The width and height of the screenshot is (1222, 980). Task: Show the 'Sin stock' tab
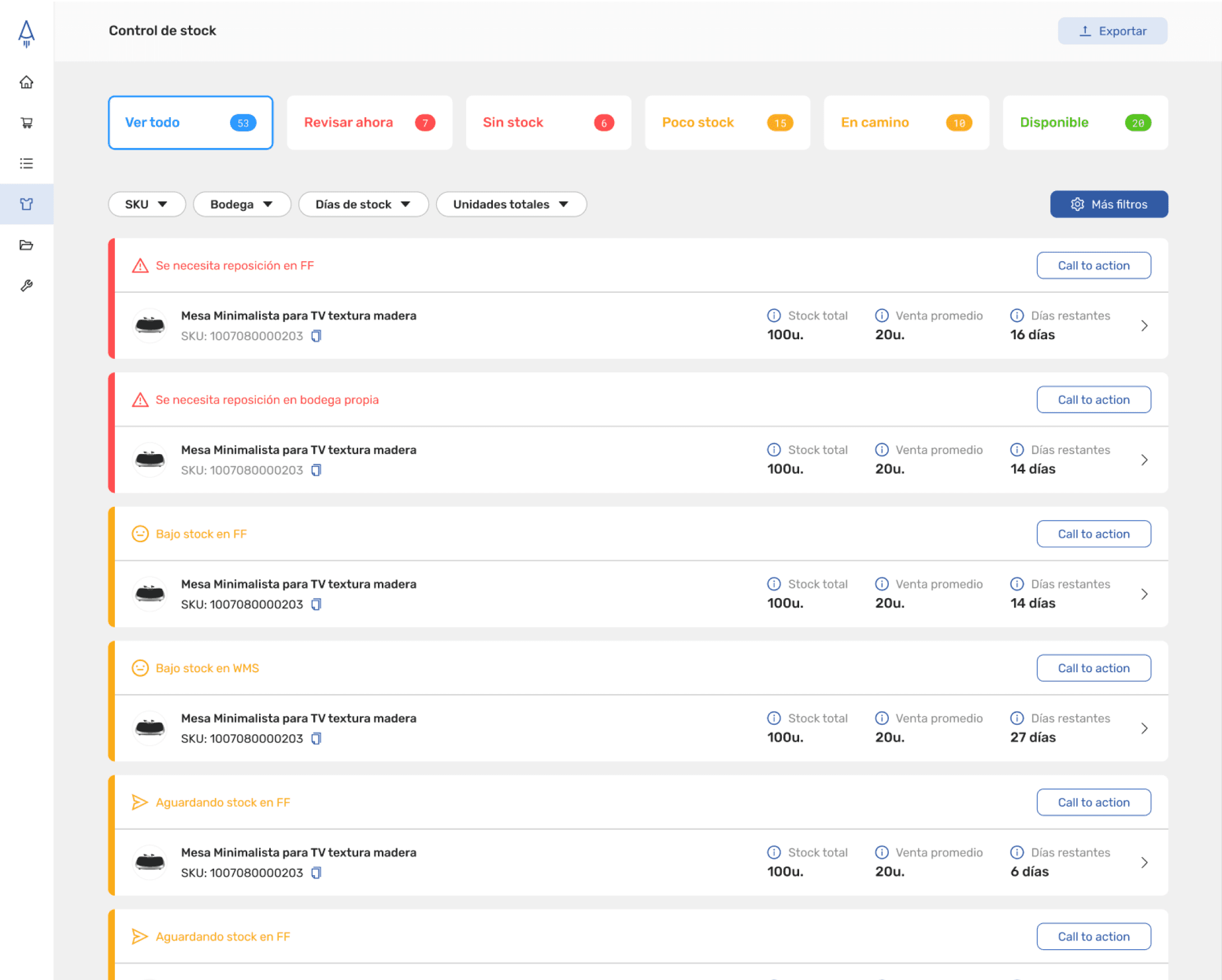(x=548, y=123)
